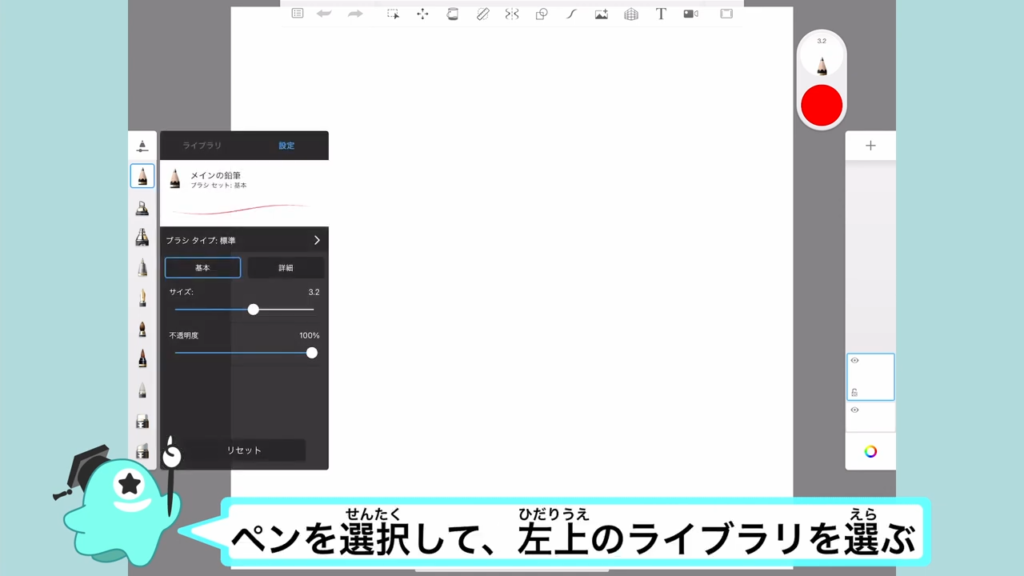Viewport: 1024px width, 576px height.
Task: Click the Import image icon
Action: (601, 14)
